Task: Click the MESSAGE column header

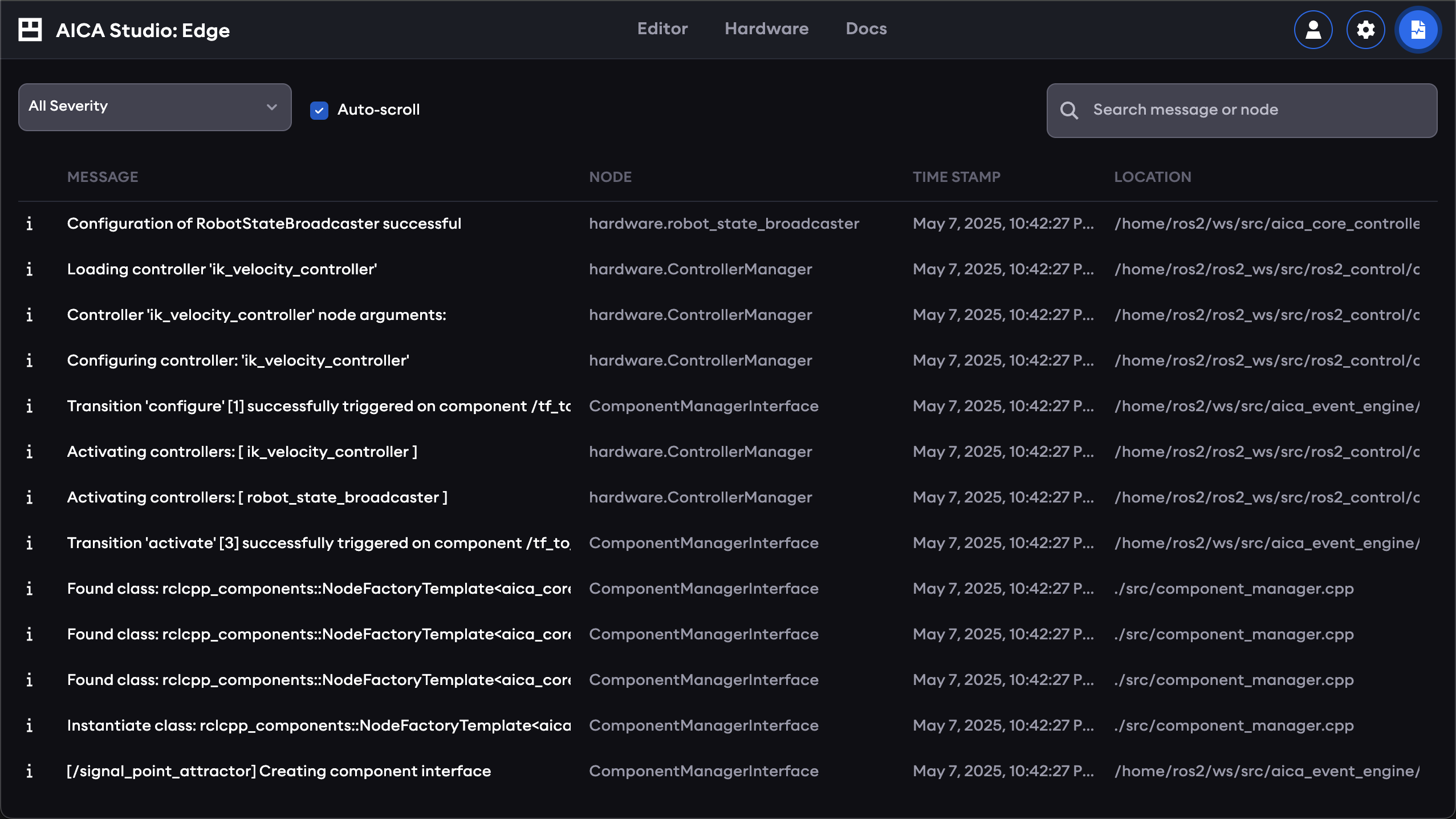Action: click(103, 177)
